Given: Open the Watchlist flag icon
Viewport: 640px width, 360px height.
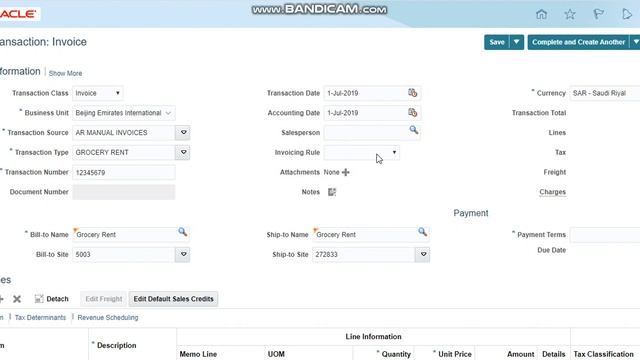Looking at the screenshot, I should [x=598, y=14].
